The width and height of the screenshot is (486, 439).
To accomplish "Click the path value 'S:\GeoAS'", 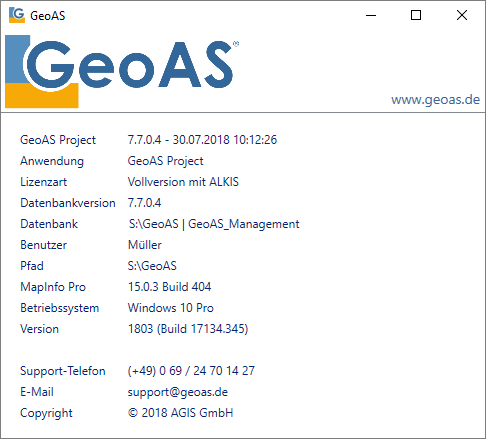I will coord(152,266).
